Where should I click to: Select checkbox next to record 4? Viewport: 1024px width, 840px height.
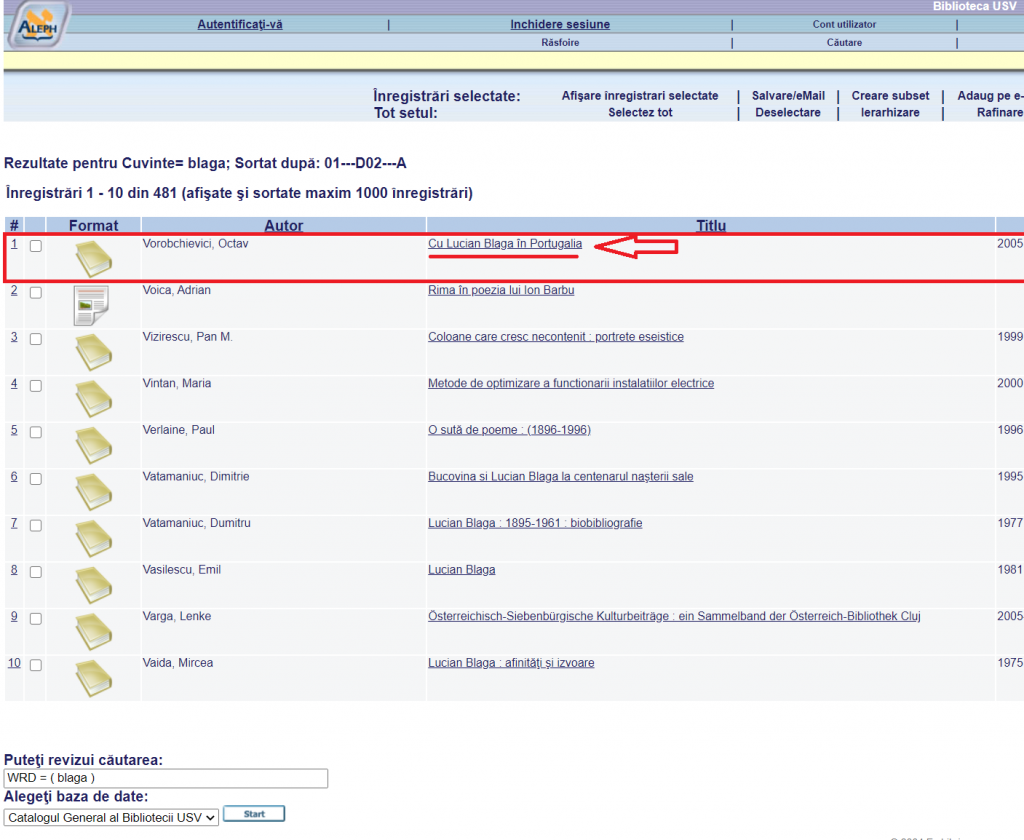point(36,386)
